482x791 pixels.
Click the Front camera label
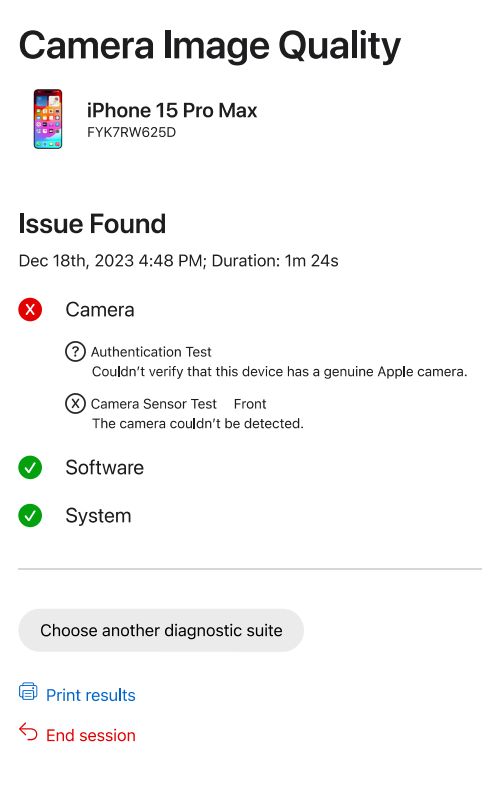(x=250, y=404)
